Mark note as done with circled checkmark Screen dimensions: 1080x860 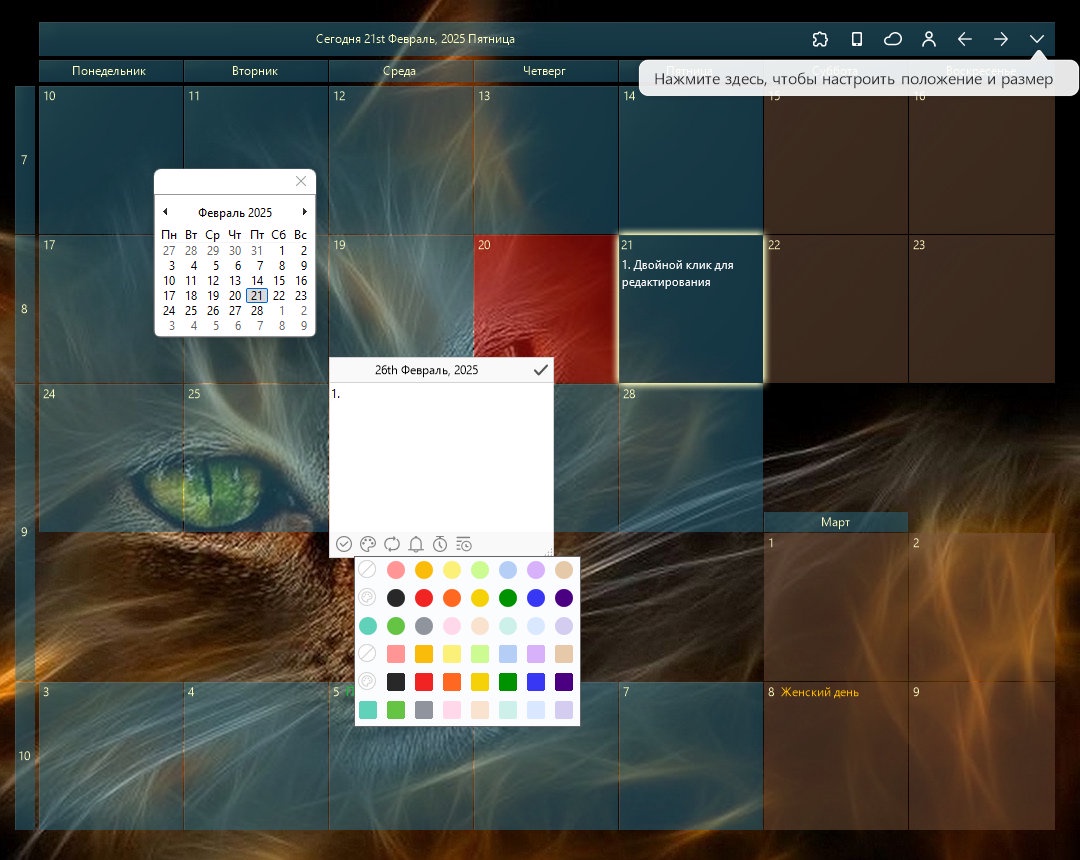coord(344,544)
